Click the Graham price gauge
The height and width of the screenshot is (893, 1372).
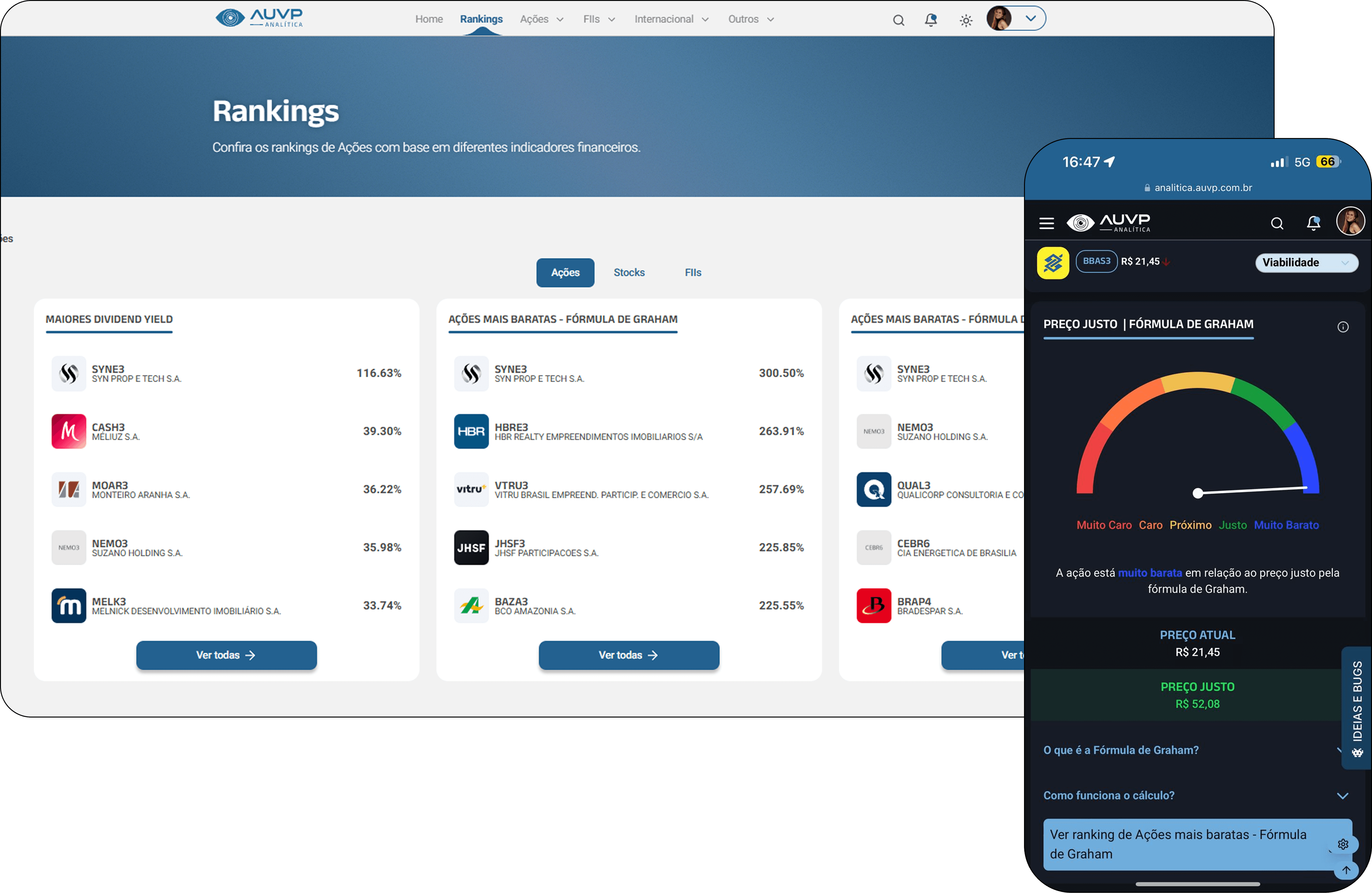[x=1197, y=436]
